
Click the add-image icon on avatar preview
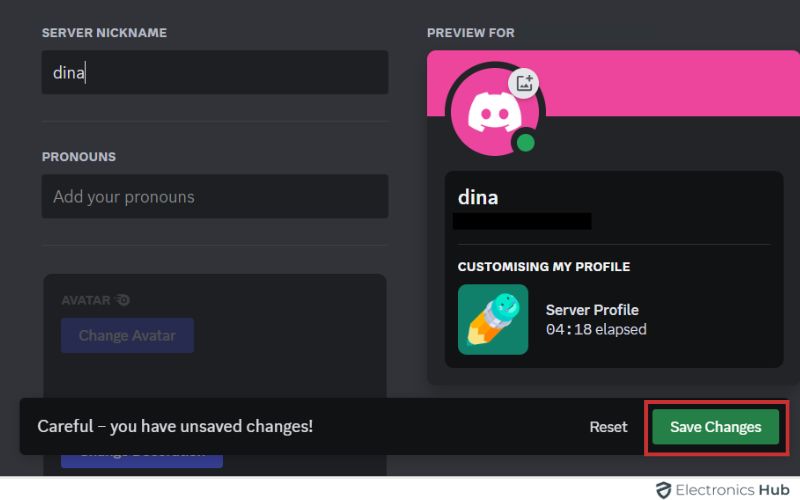523,83
